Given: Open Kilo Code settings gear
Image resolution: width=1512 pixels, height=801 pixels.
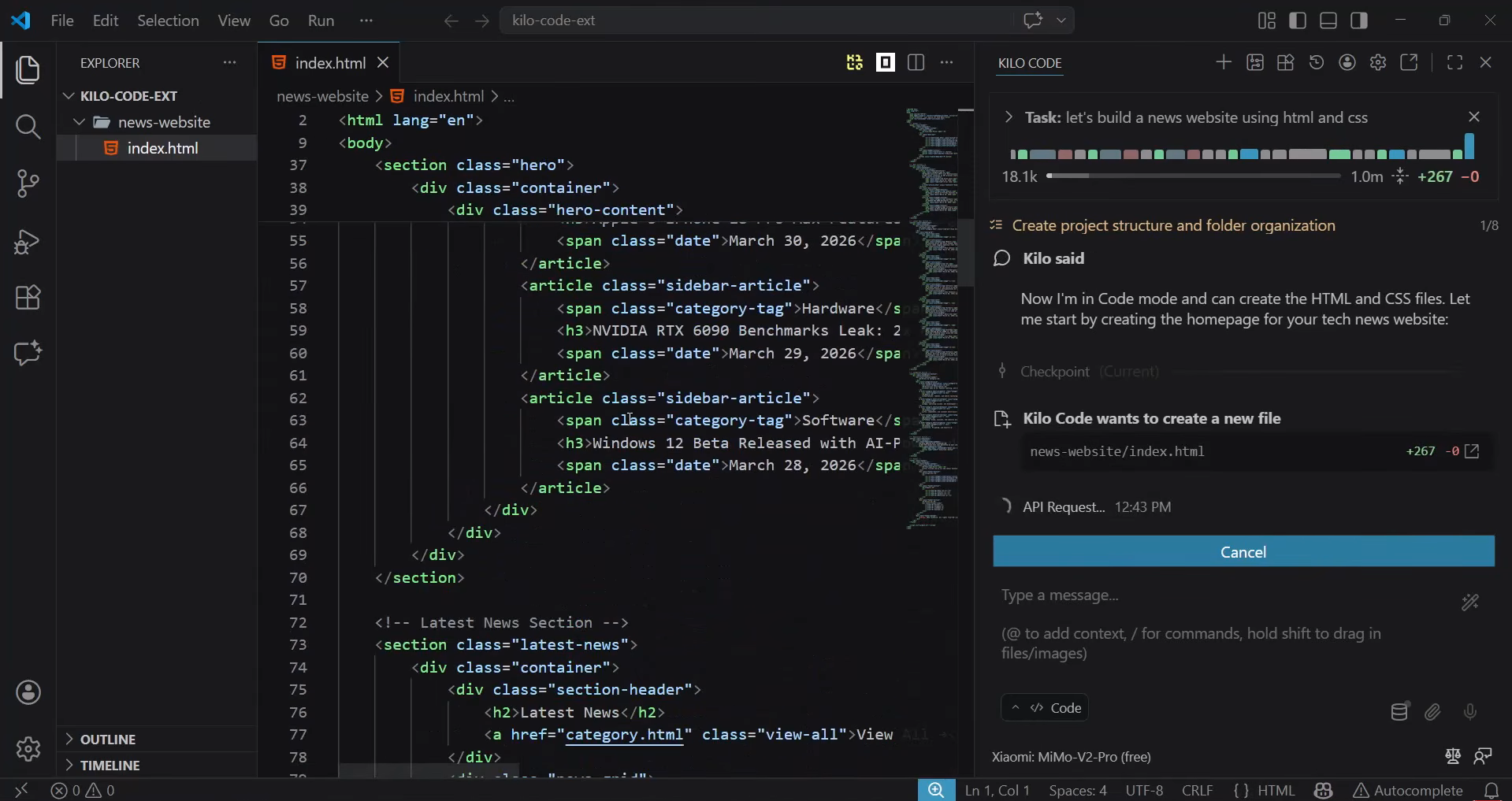Looking at the screenshot, I should click(1378, 62).
